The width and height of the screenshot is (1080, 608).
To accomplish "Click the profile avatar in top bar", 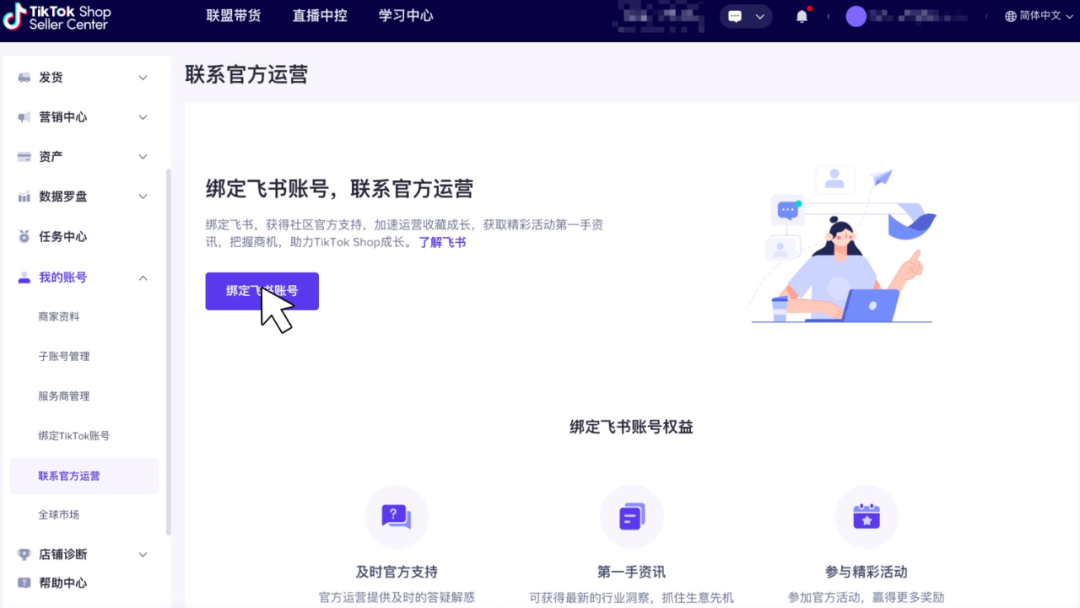I will tap(856, 16).
